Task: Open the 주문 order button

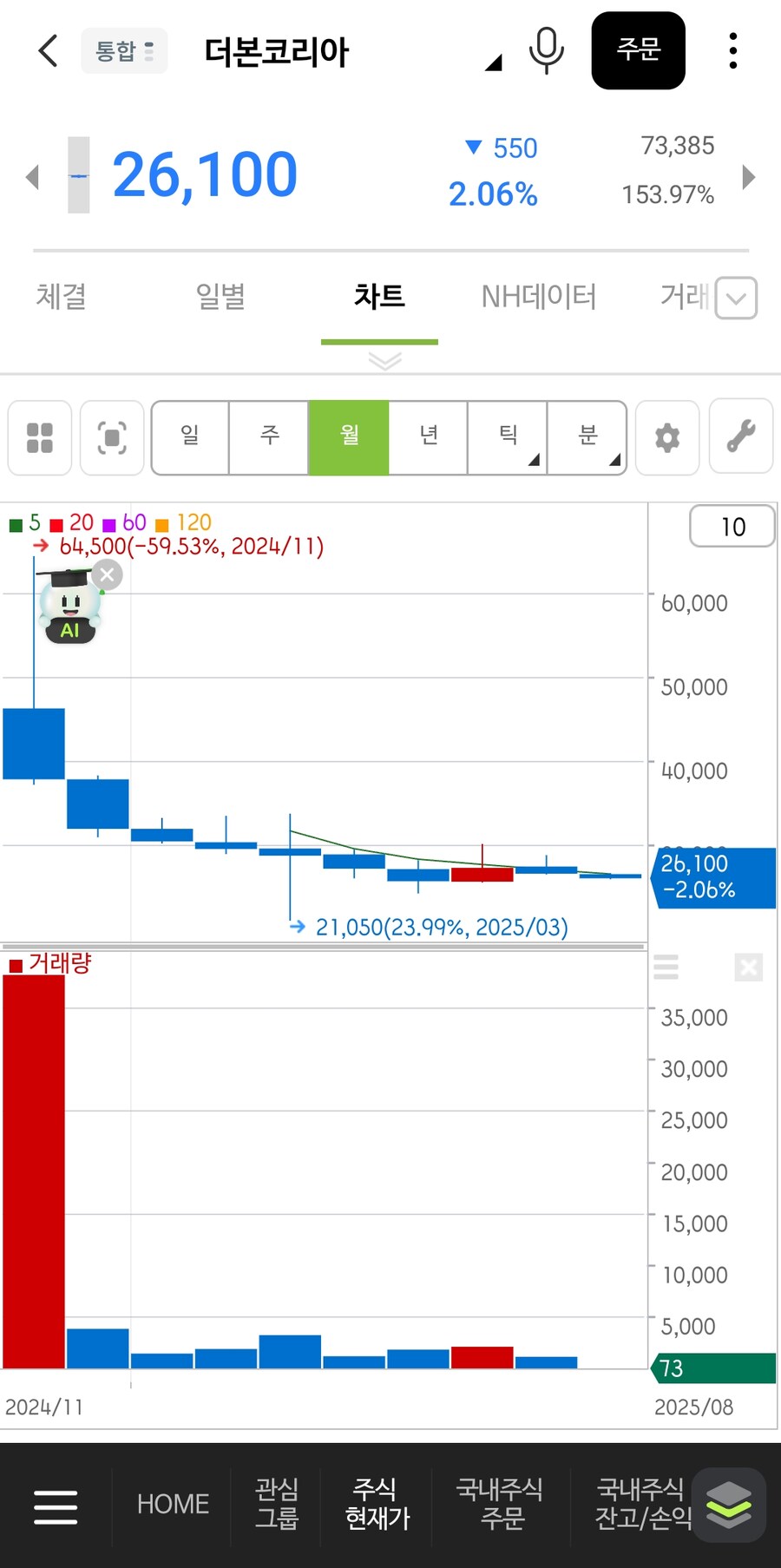Action: 639,50
